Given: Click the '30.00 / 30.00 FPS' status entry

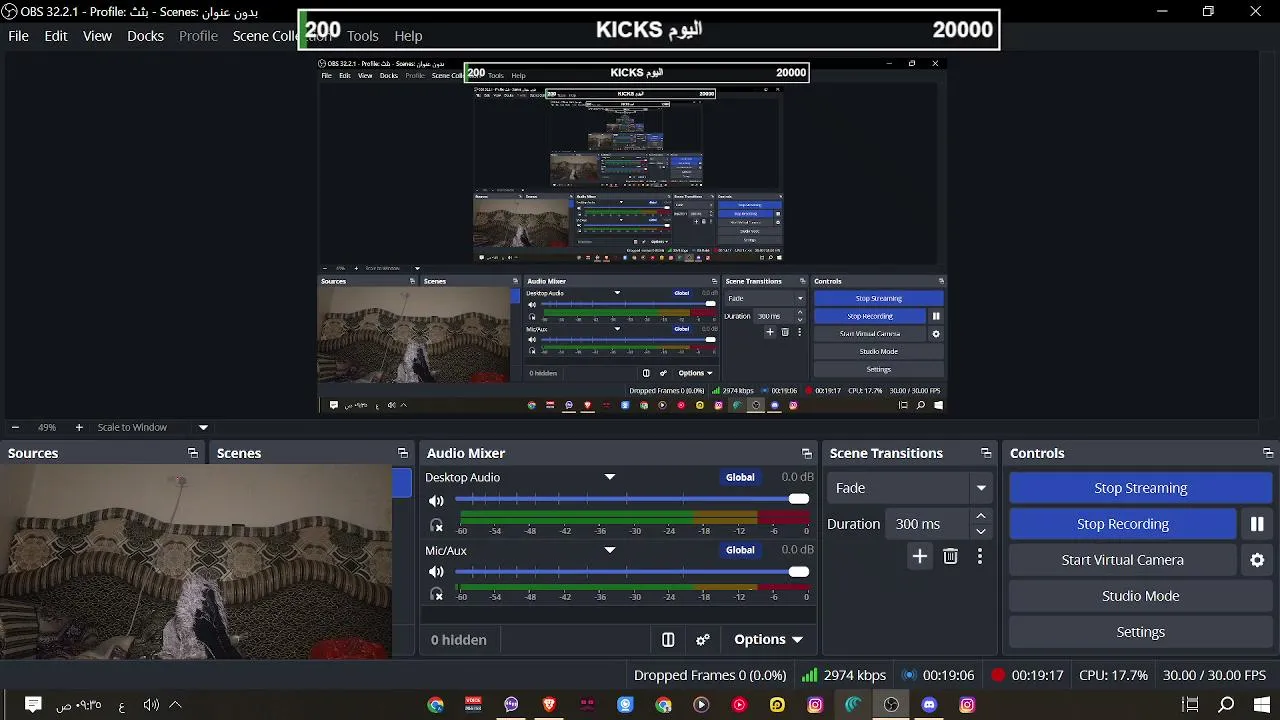Looking at the screenshot, I should click(1214, 675).
